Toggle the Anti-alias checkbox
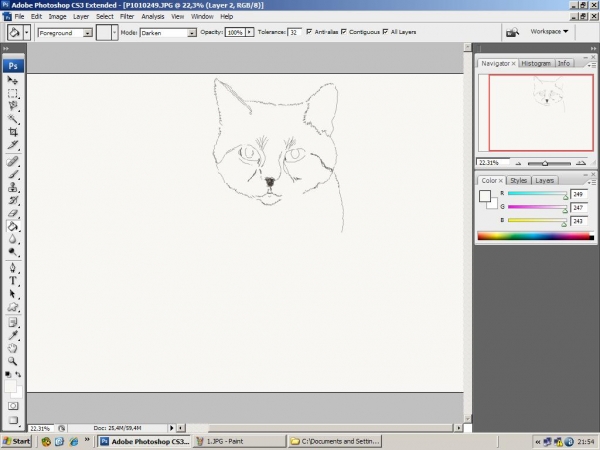The image size is (600, 450). tap(309, 32)
